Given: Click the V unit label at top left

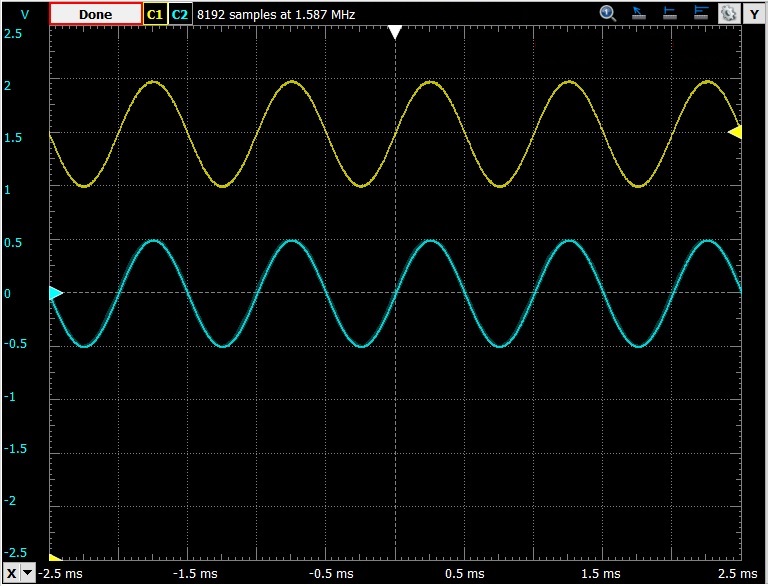Looking at the screenshot, I should [24, 14].
